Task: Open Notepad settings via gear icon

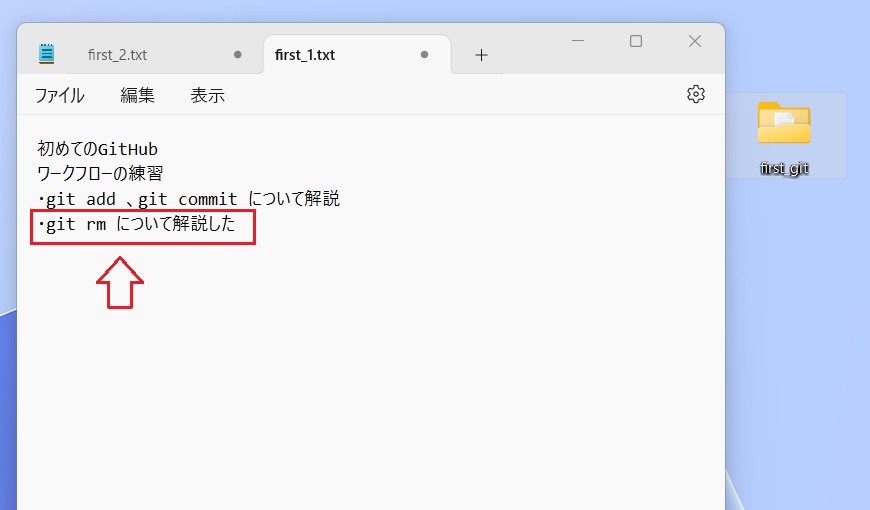Action: coord(696,94)
